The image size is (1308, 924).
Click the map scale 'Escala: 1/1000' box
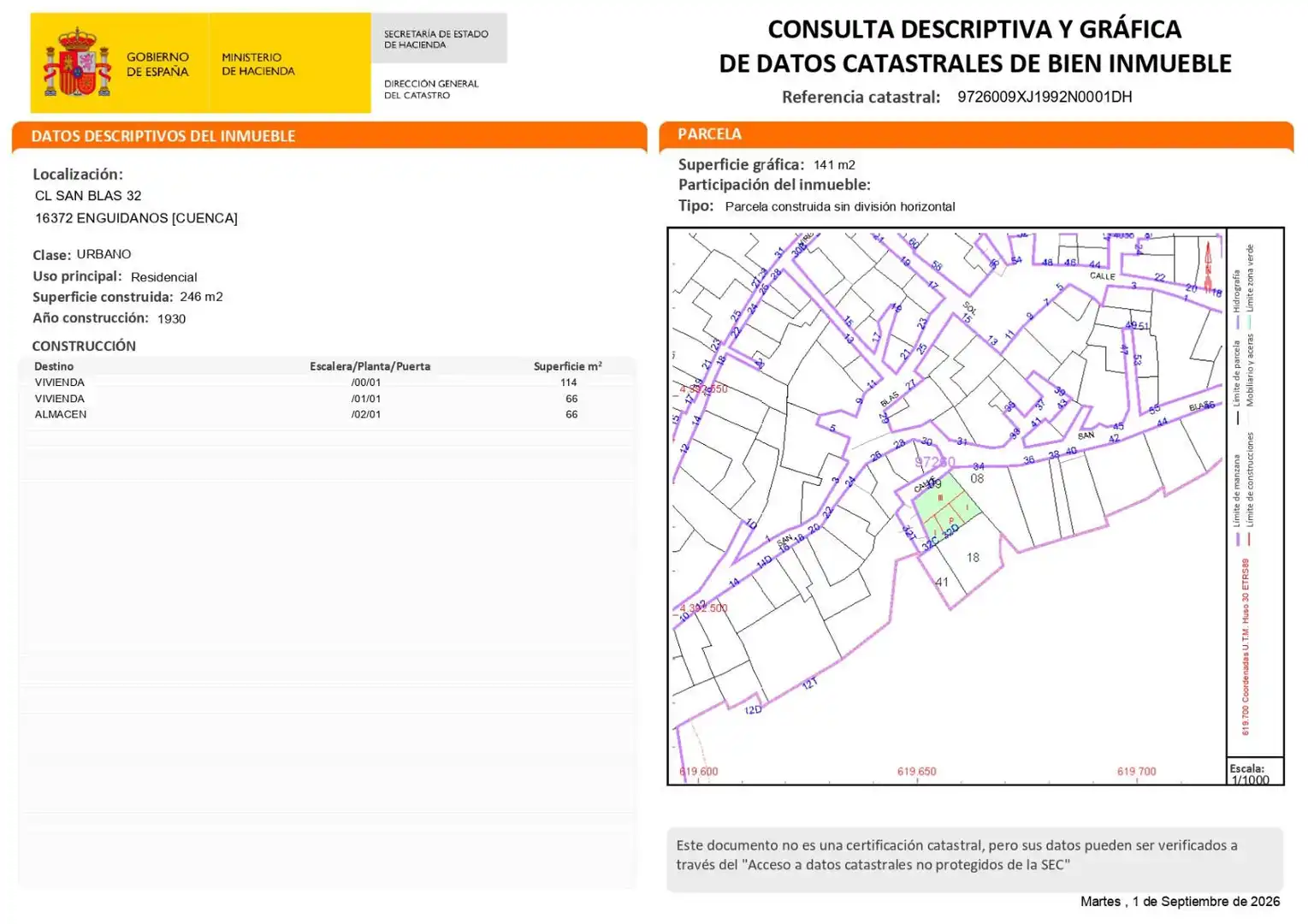(1255, 772)
